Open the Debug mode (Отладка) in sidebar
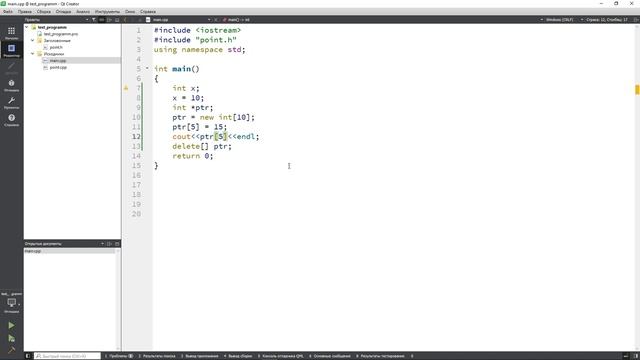640x360 pixels. pyautogui.click(x=11, y=85)
